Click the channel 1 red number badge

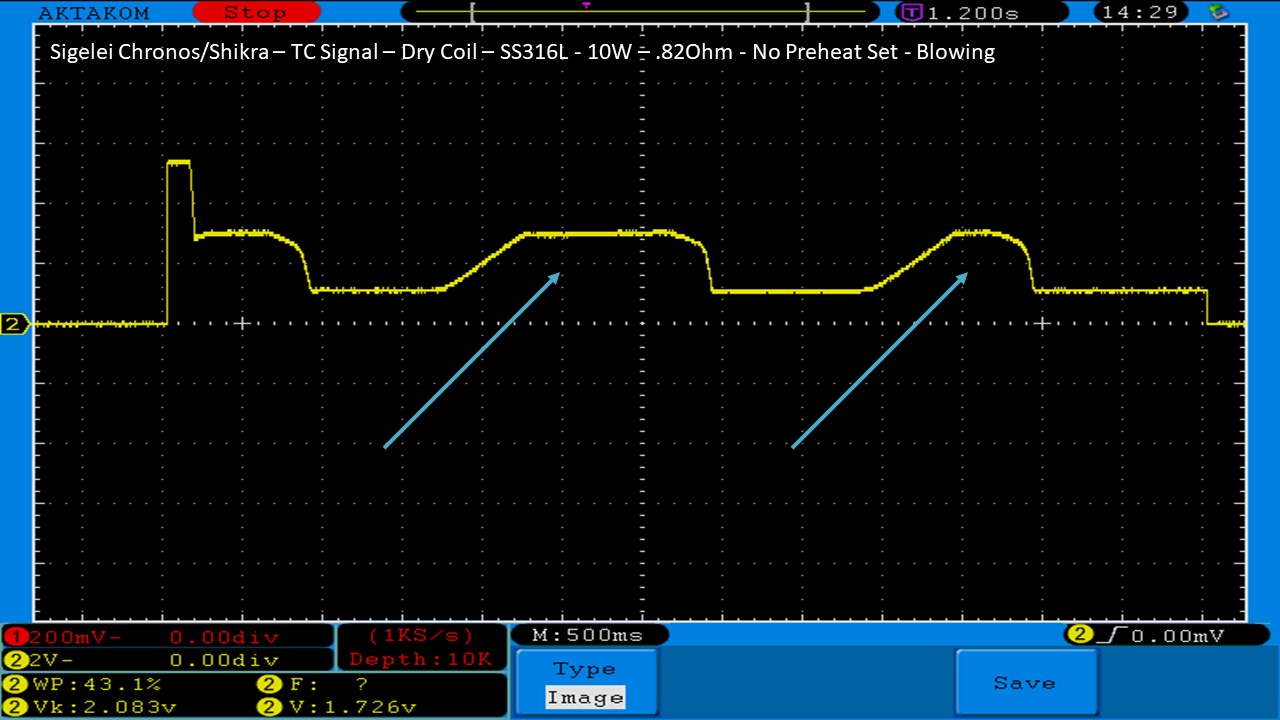tap(17, 636)
